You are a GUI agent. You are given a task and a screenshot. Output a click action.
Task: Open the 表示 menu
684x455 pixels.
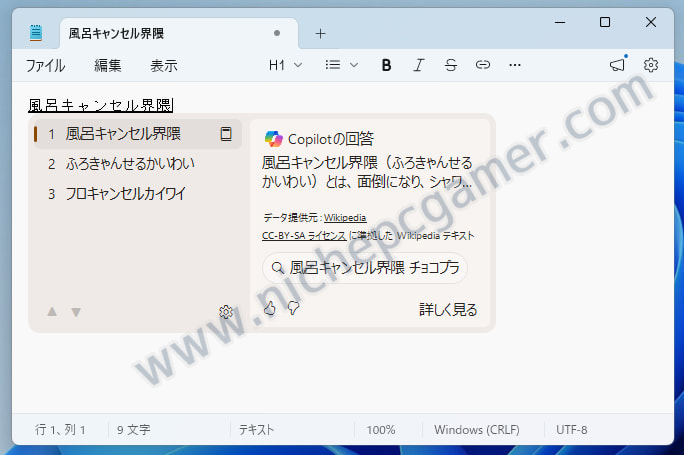pos(164,66)
